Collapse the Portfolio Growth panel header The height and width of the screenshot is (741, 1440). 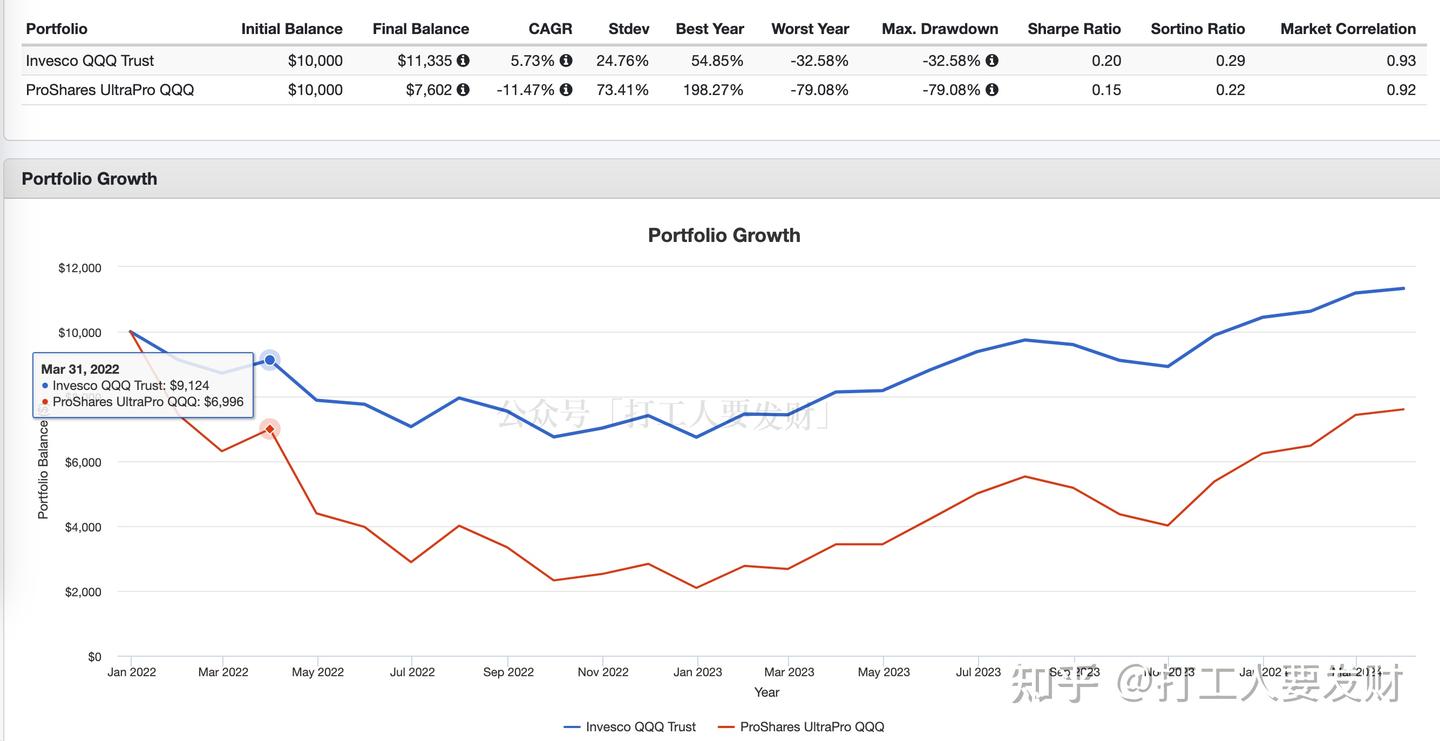[x=89, y=179]
